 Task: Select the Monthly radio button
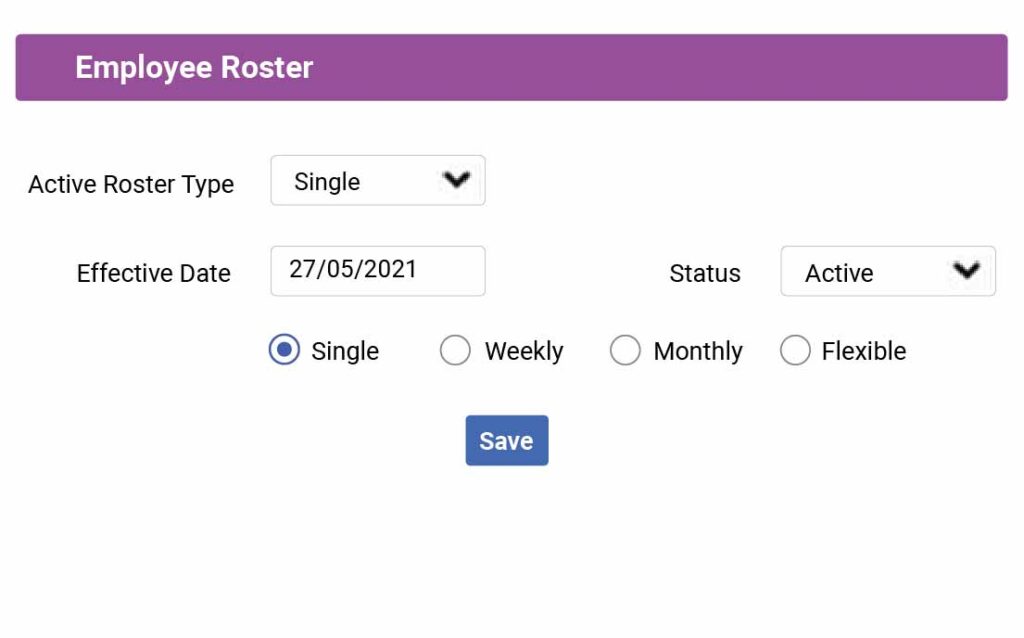[625, 350]
